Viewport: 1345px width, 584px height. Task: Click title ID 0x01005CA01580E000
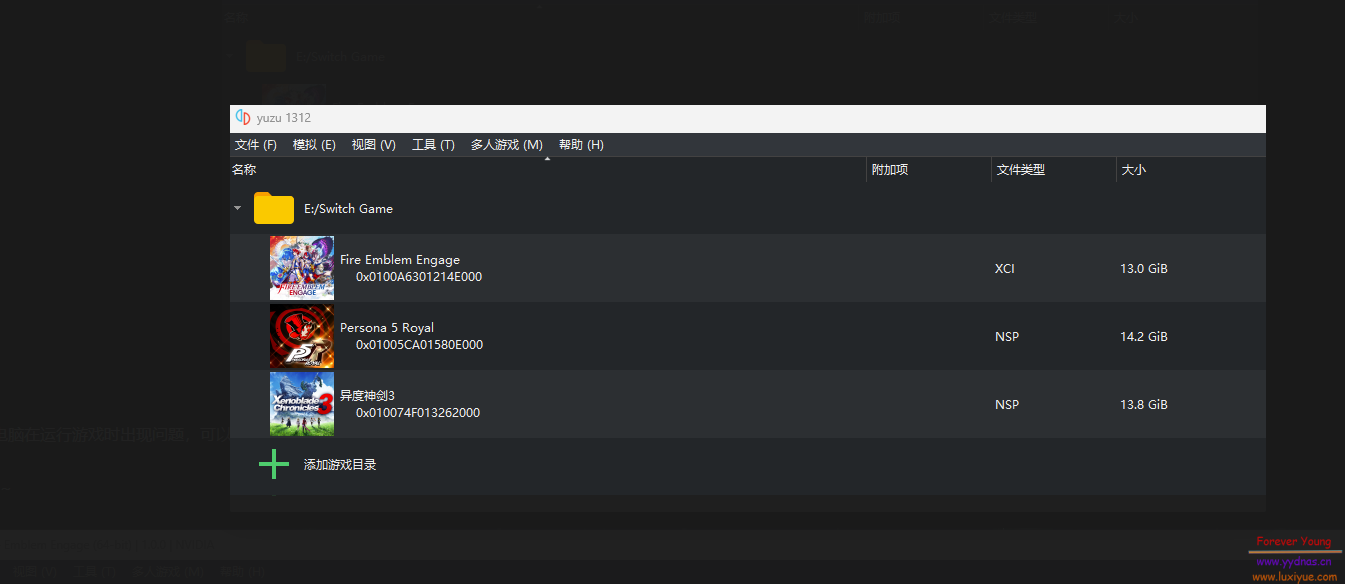(x=419, y=345)
